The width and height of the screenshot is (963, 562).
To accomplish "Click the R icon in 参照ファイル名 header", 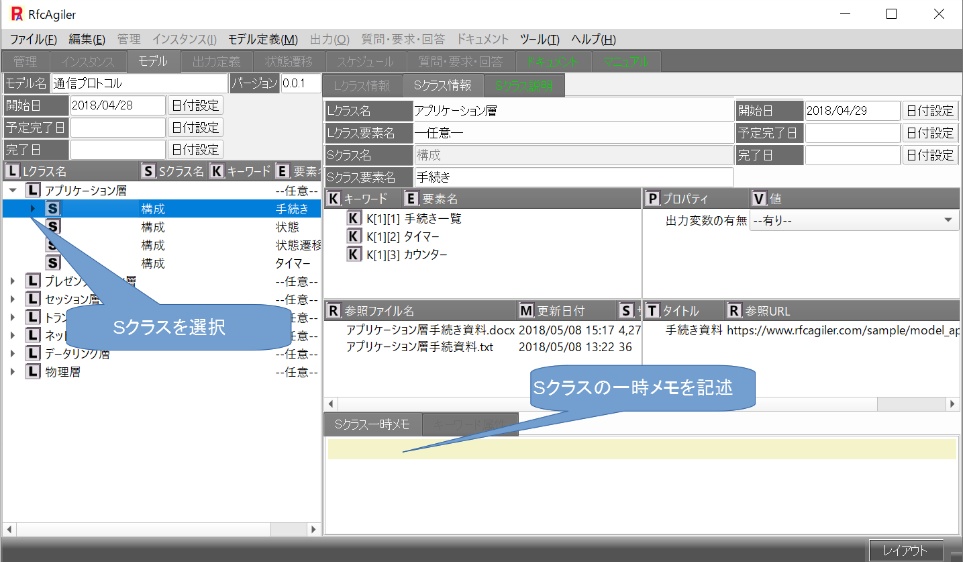I will (334, 311).
